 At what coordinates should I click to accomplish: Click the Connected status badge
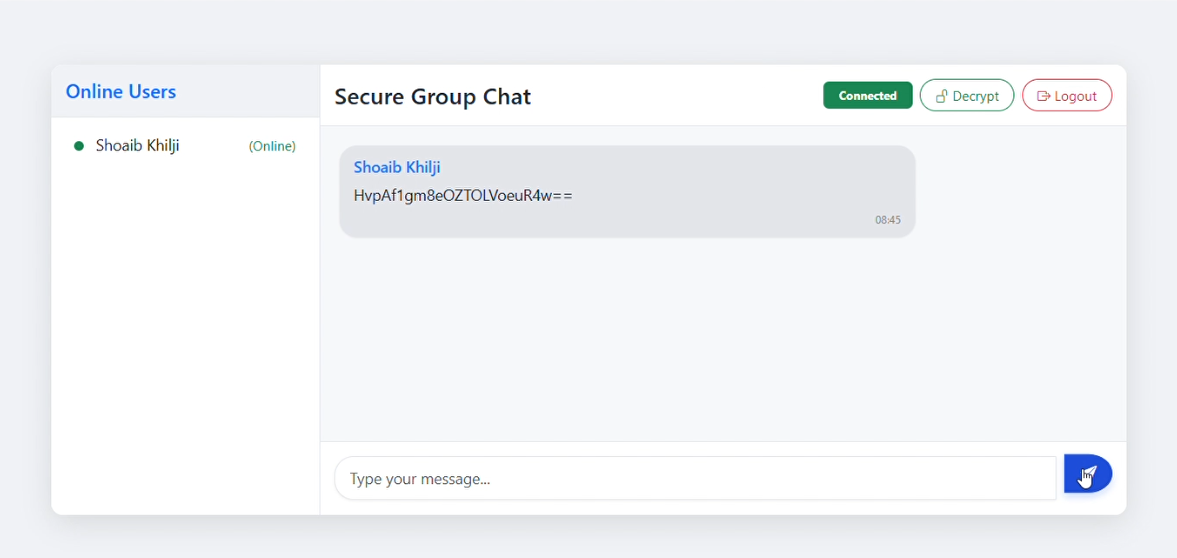868,95
